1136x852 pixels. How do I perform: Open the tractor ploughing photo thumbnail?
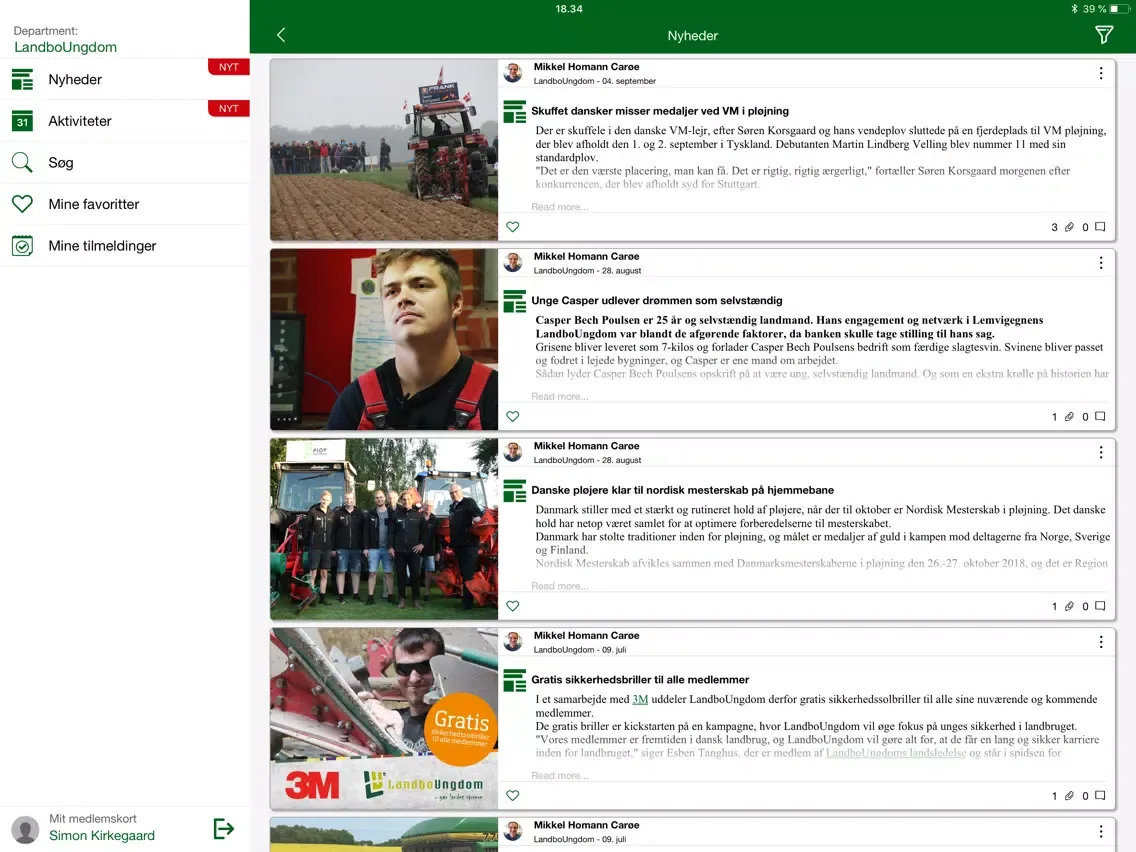pos(384,150)
